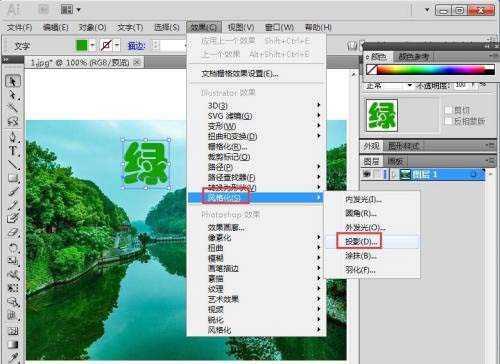Open the fill color swatch dropdown arrow
The width and height of the screenshot is (500, 364).
[x=92, y=45]
